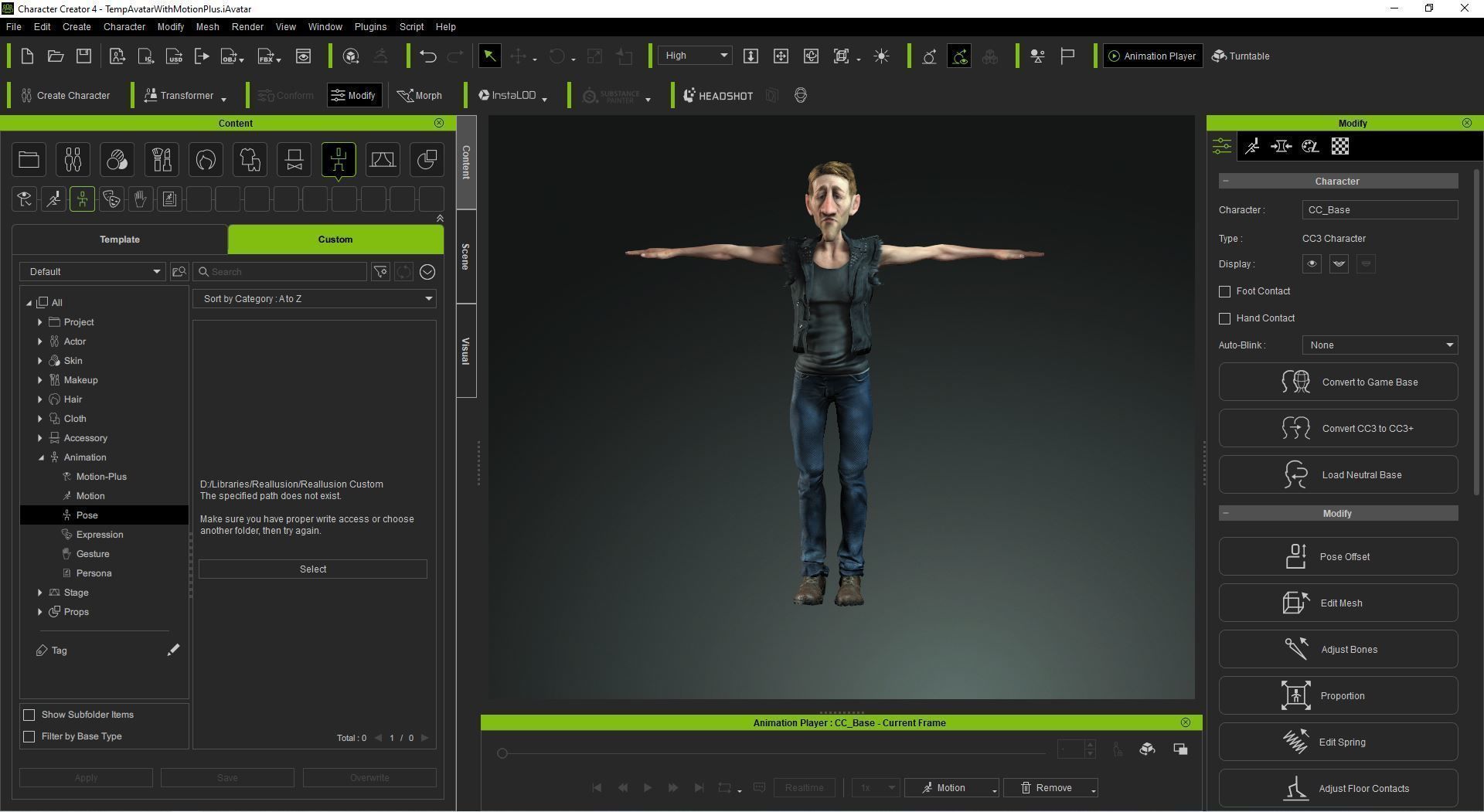Open the Plugins menu
This screenshot has height=812, width=1484.
coord(370,26)
